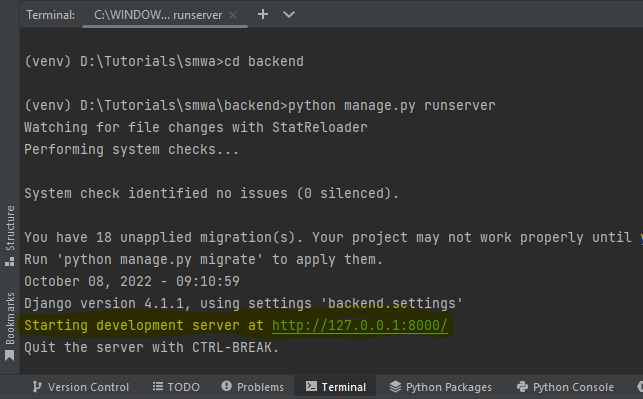The image size is (643, 399).
Task: Click the Python Packages stacked layers icon
Action: 395,386
